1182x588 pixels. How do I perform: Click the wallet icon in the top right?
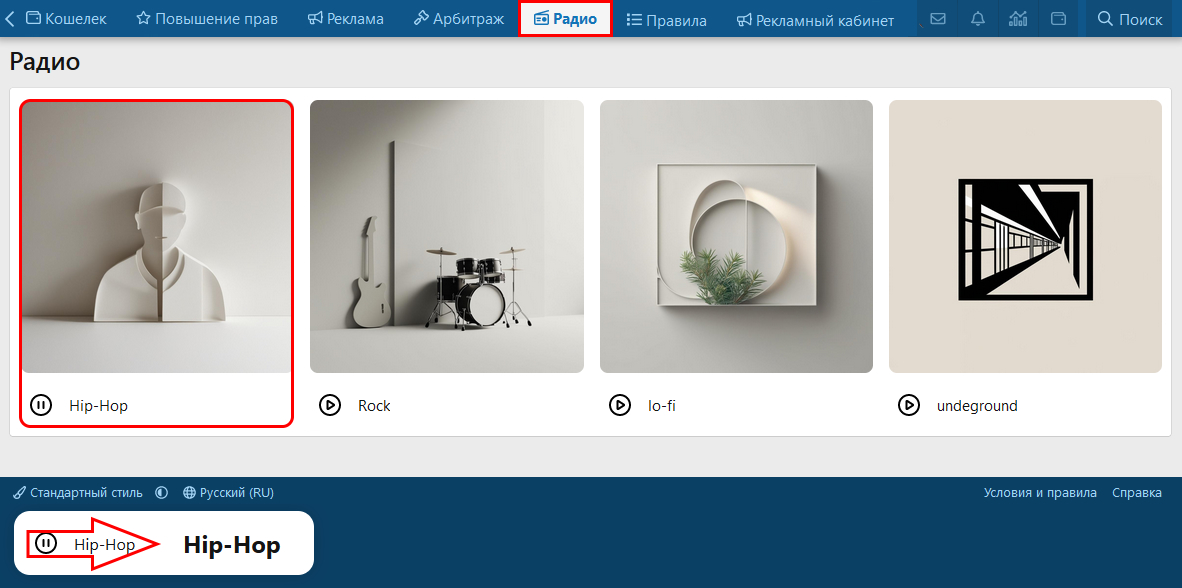(x=1058, y=19)
